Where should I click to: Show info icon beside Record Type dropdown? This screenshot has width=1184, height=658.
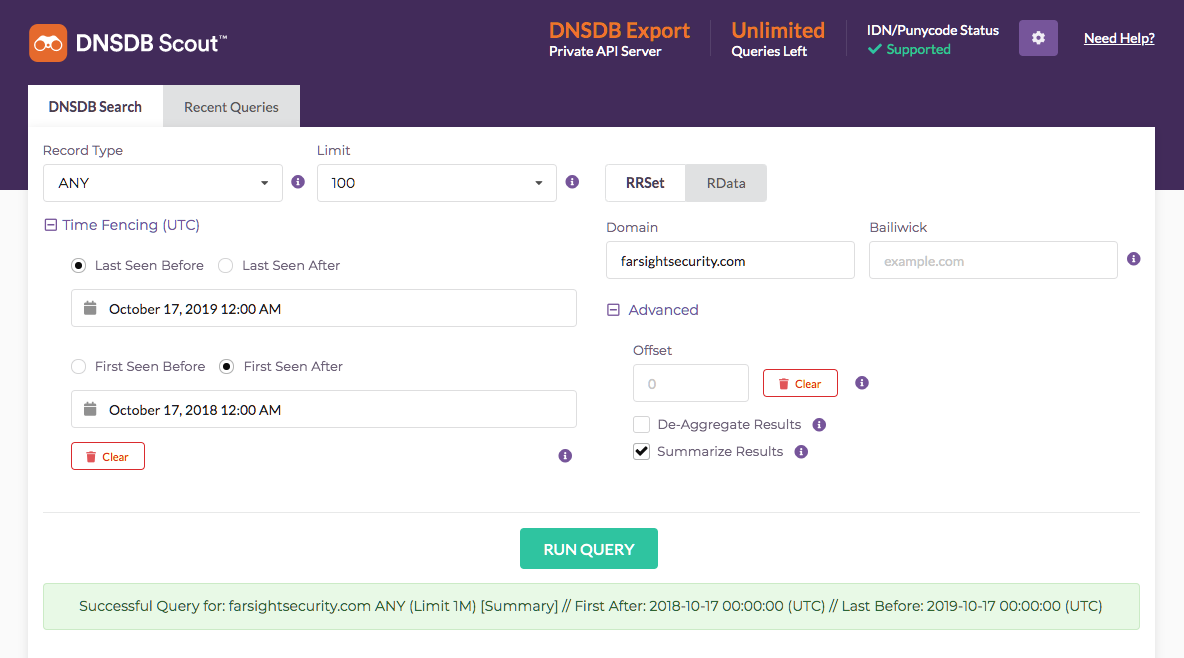point(298,182)
